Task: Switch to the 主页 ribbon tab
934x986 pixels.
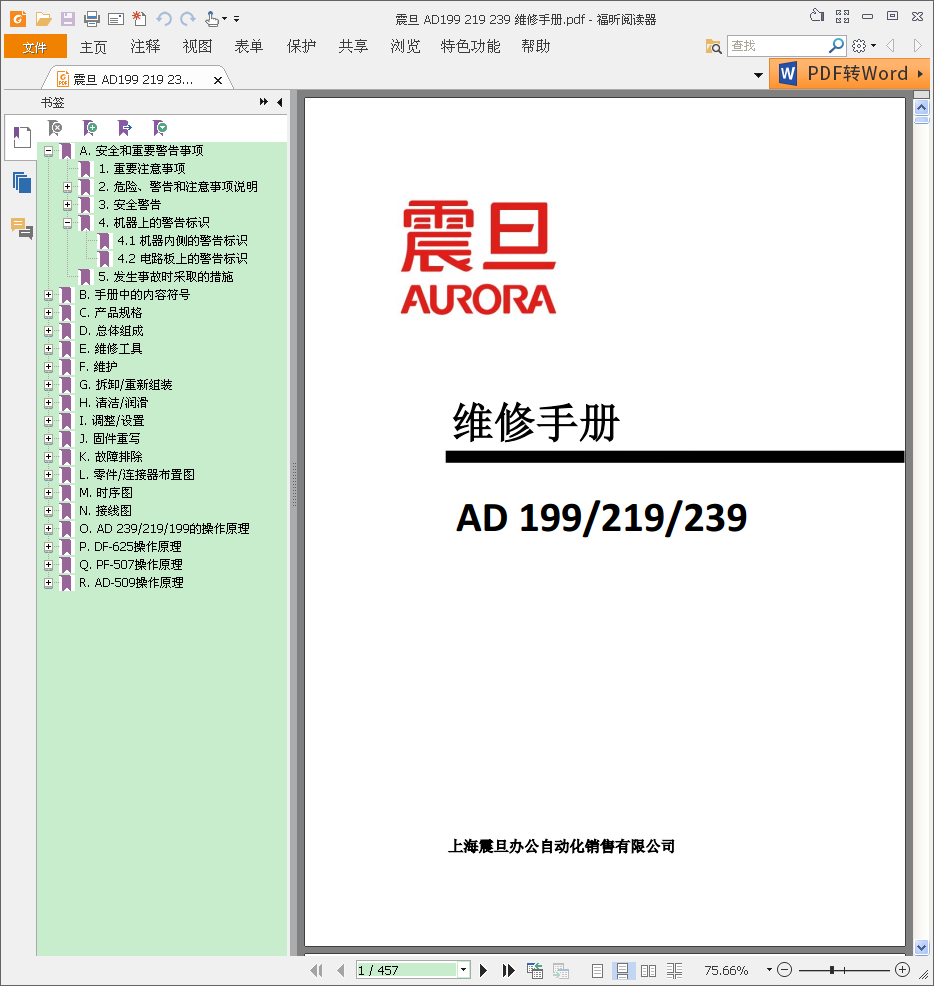Action: pos(94,47)
